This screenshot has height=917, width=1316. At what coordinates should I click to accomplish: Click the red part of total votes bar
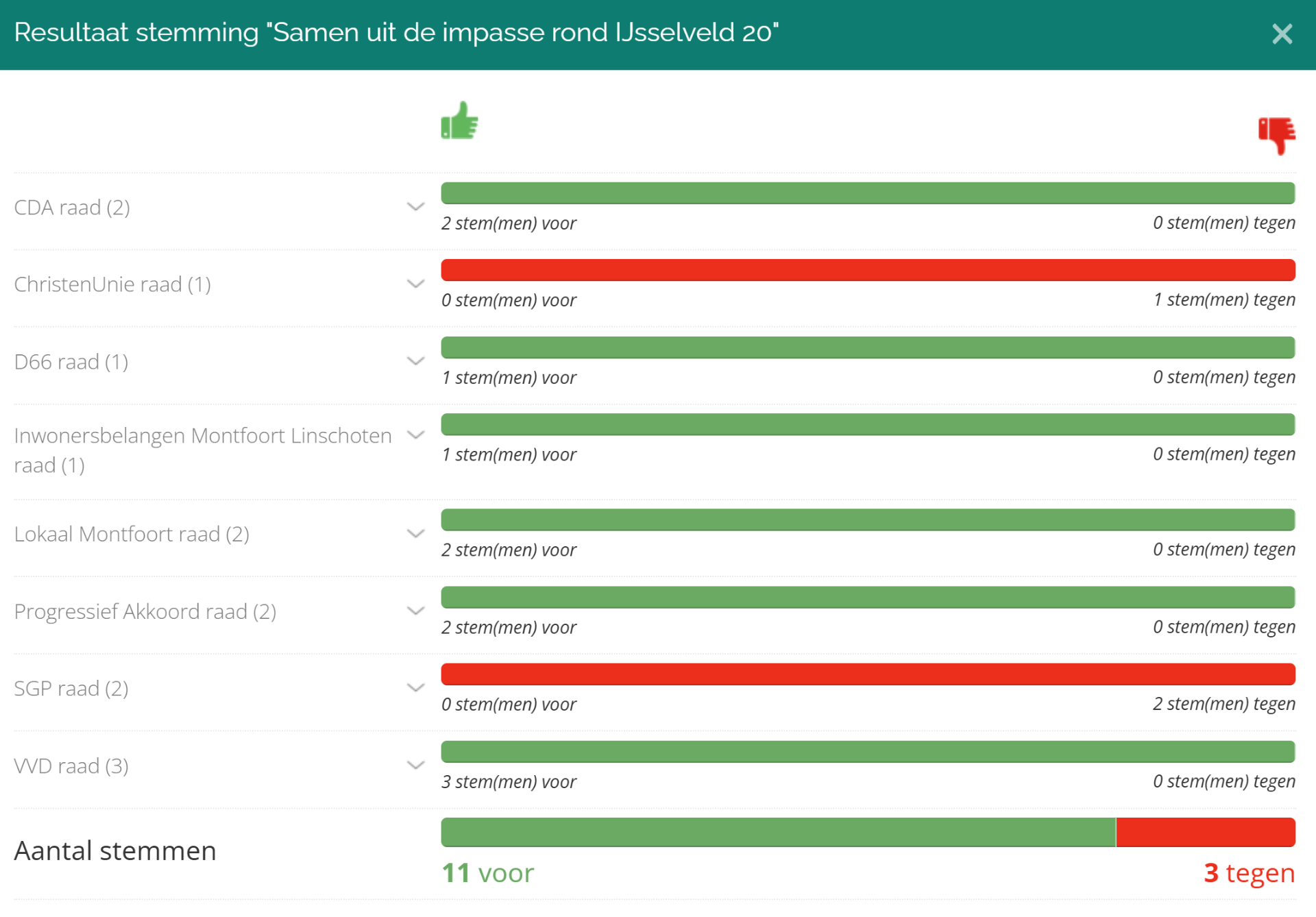click(1205, 832)
